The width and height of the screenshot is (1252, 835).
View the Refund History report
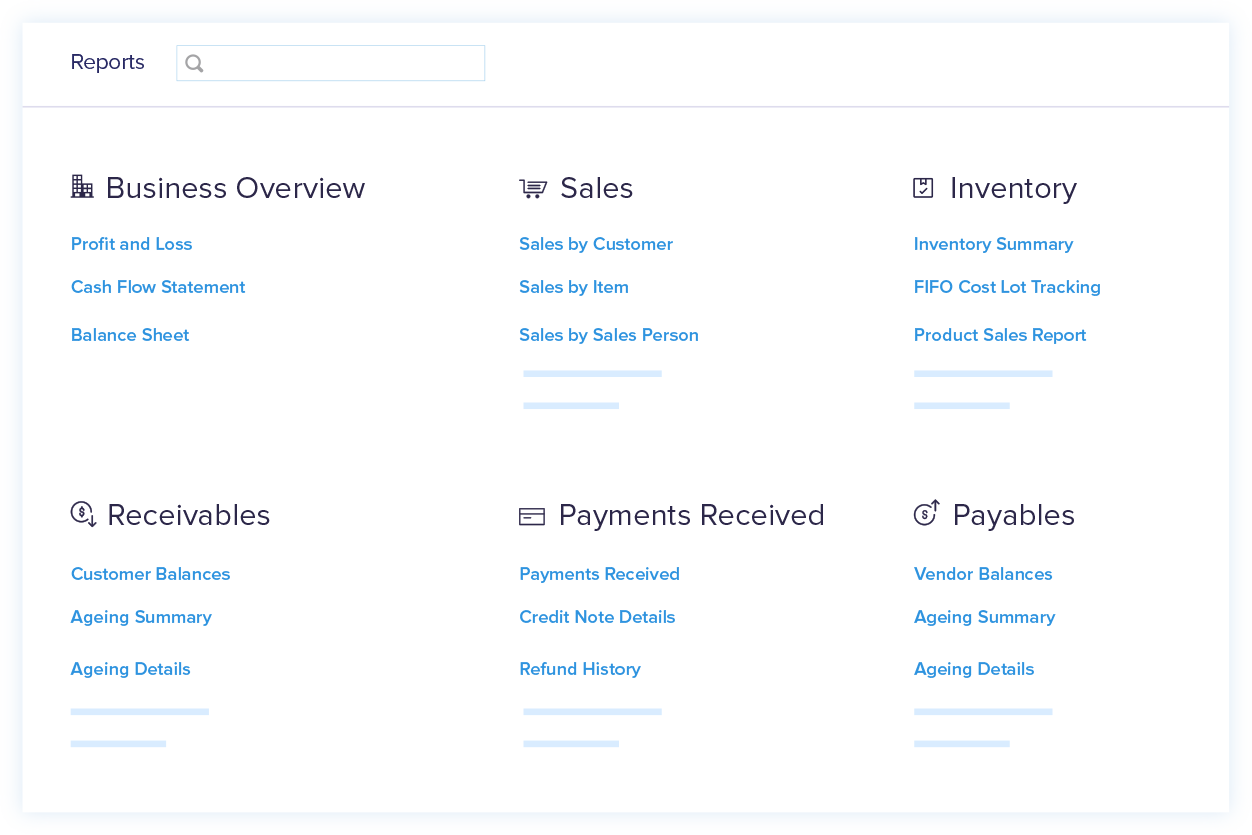(580, 669)
